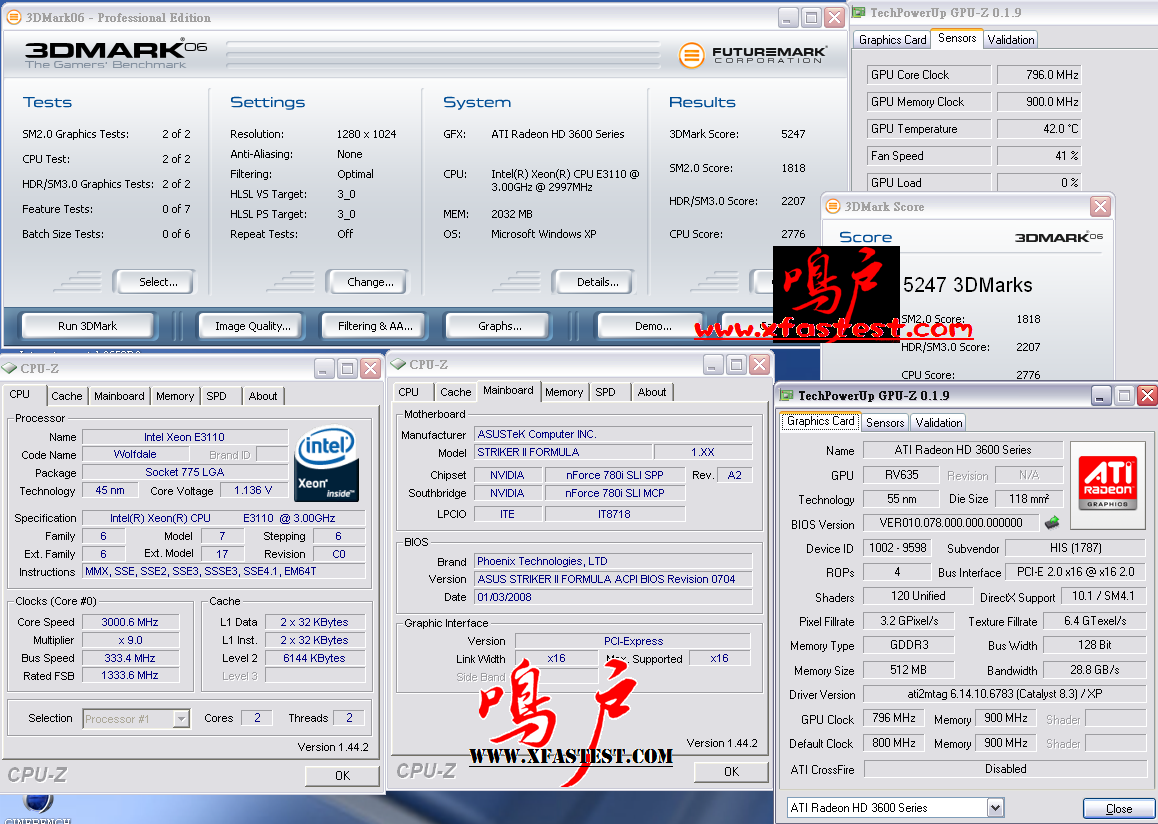Click the ATI Radeon Graphics logo in GPU-Z
The width and height of the screenshot is (1158, 824).
(1107, 484)
